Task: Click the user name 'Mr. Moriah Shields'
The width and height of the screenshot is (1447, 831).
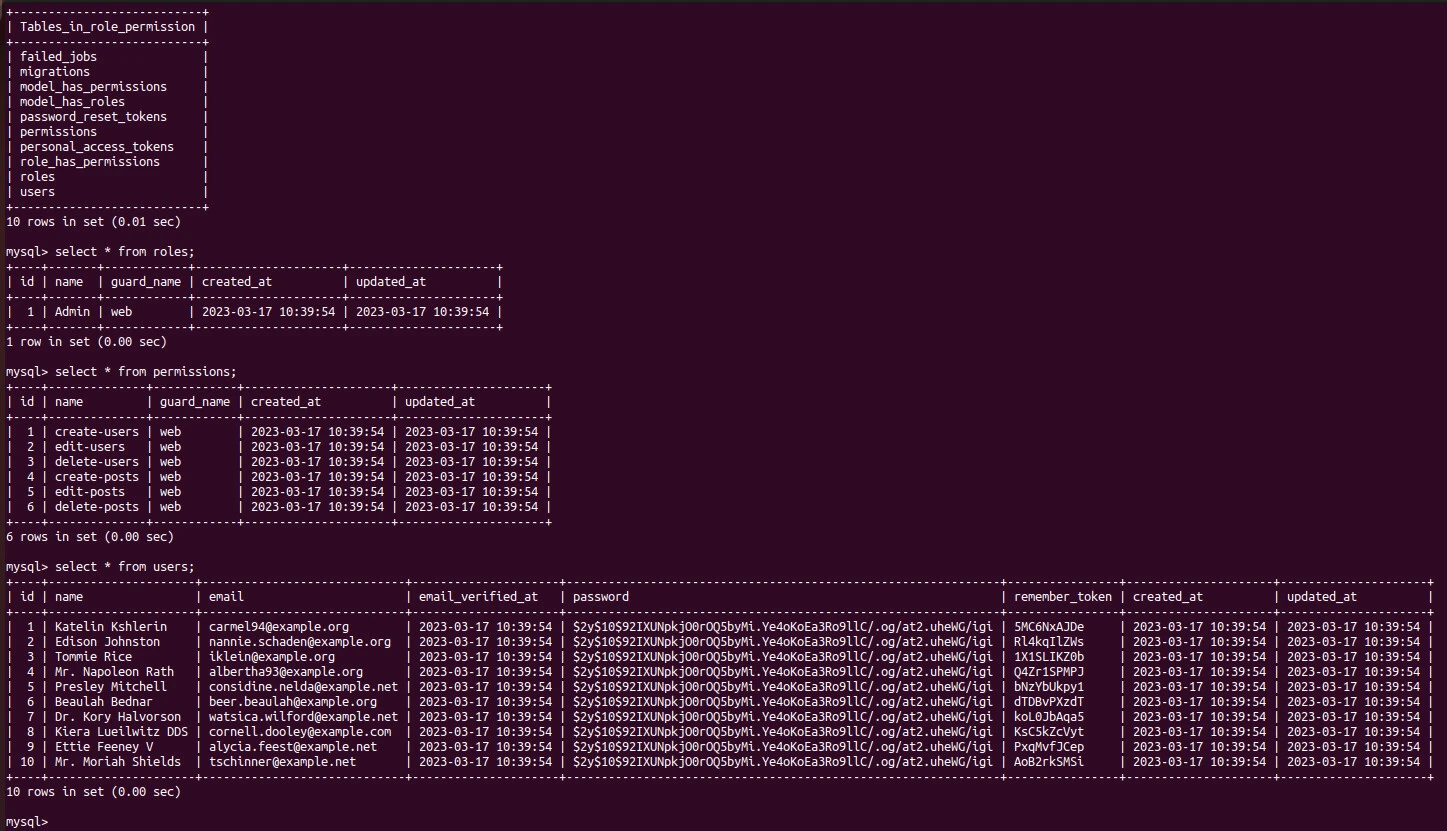Action: point(117,762)
